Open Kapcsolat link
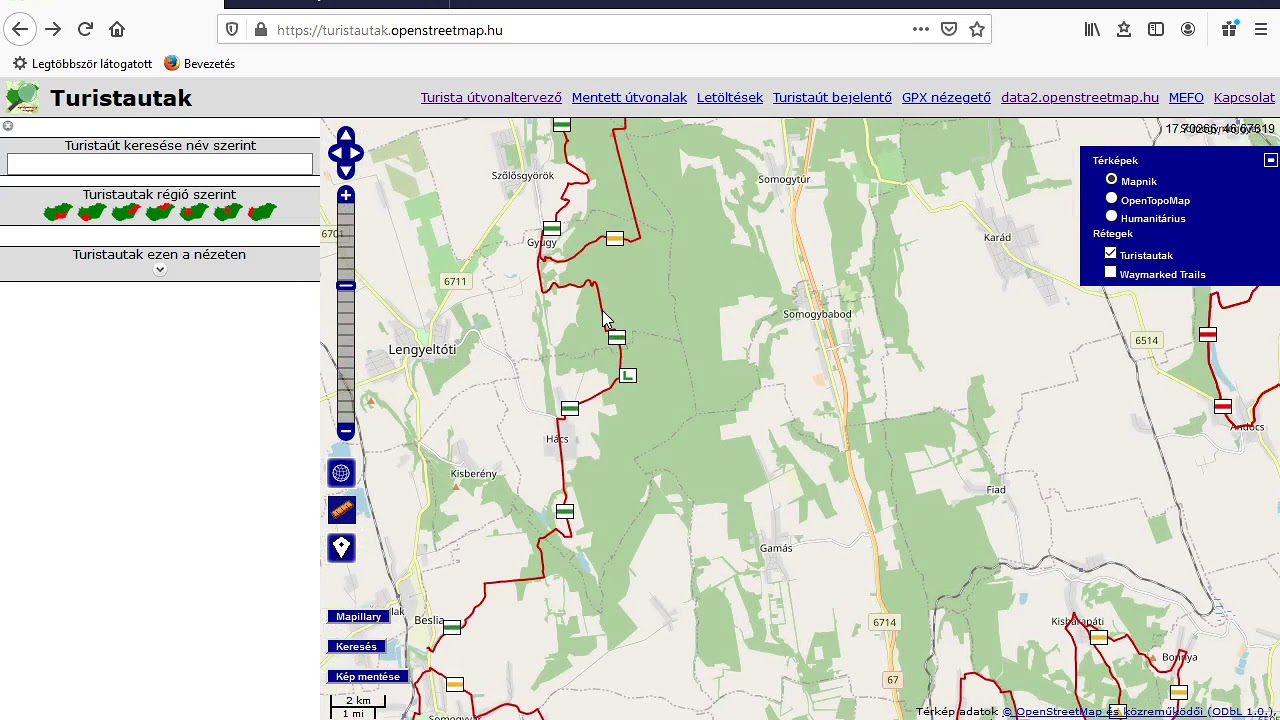The height and width of the screenshot is (720, 1280). tap(1244, 97)
